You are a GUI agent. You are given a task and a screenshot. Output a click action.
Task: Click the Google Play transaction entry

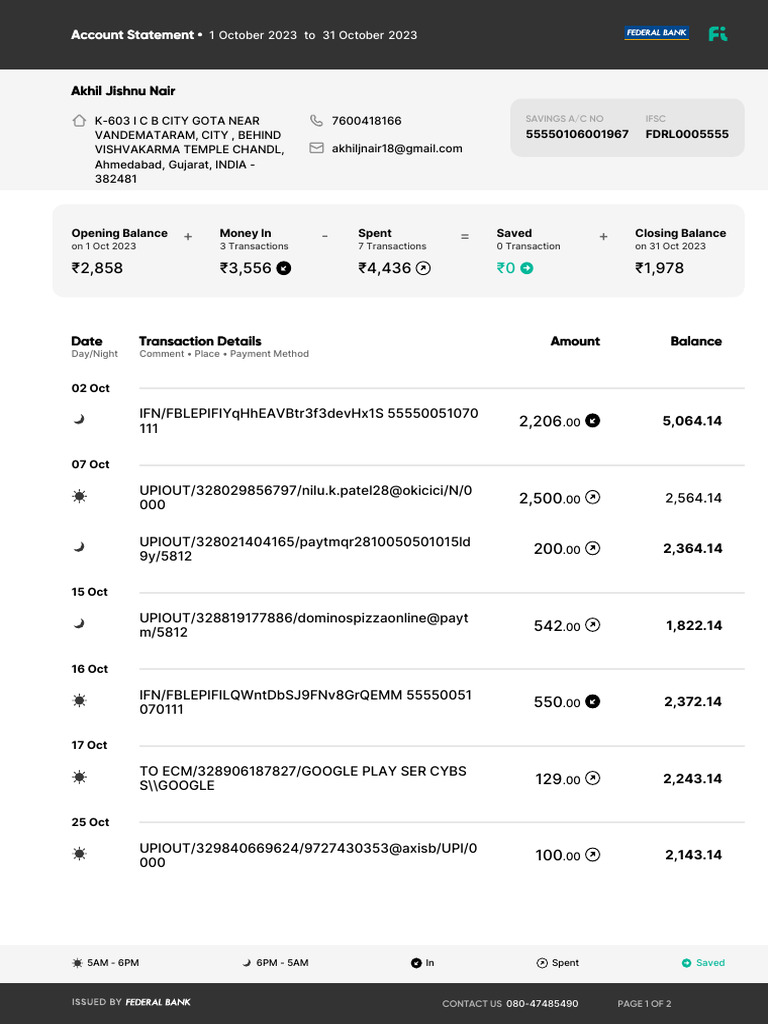(303, 778)
